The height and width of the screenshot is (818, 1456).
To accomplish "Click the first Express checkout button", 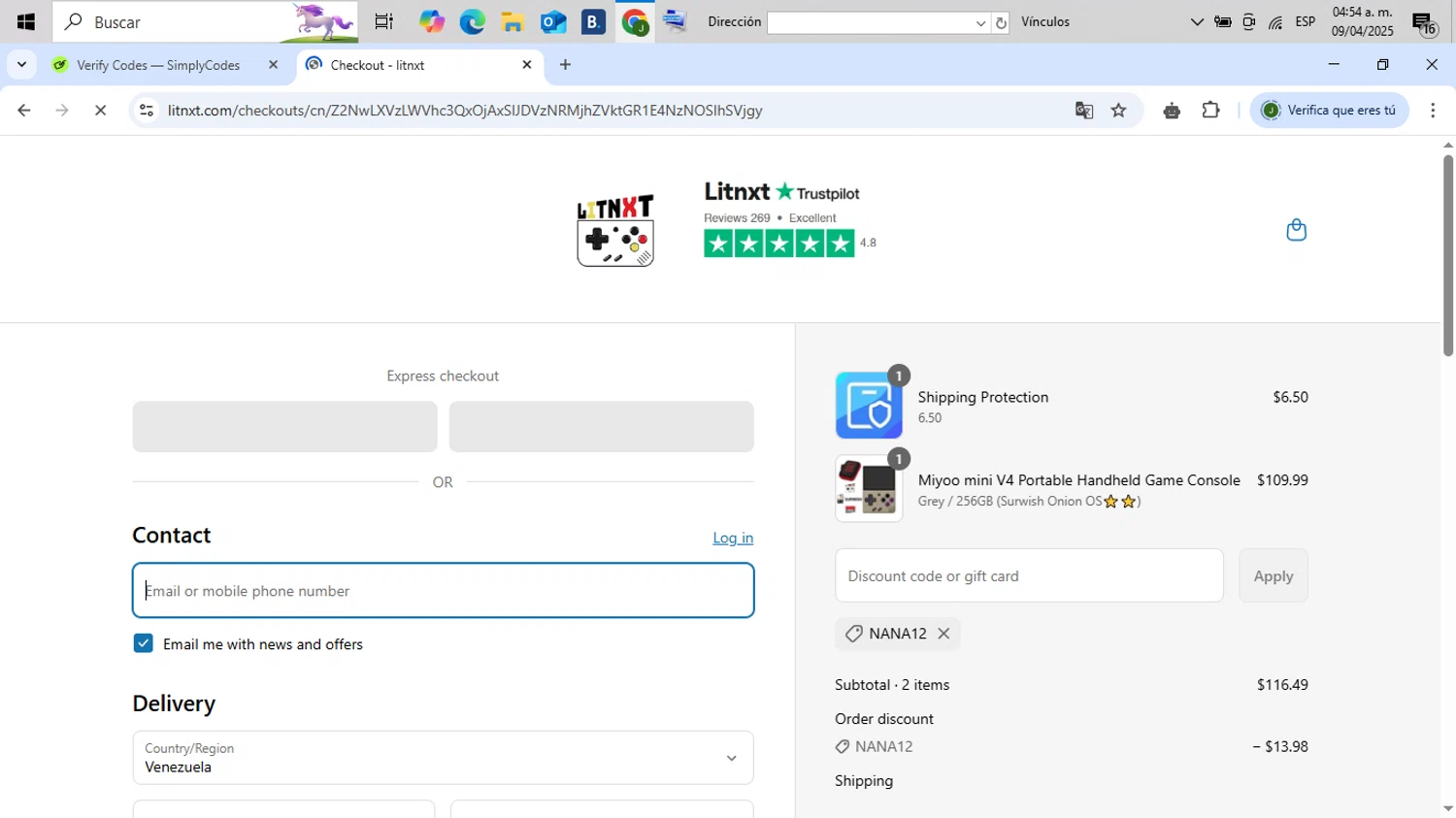I will coord(284,427).
